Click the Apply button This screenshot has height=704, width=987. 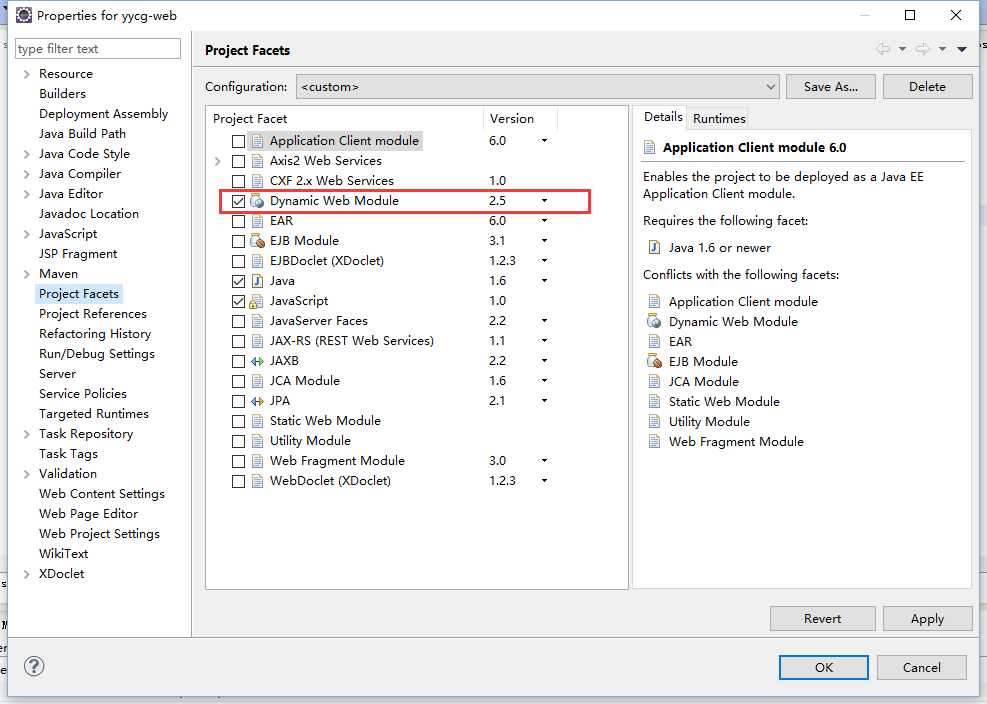pyautogui.click(x=927, y=618)
